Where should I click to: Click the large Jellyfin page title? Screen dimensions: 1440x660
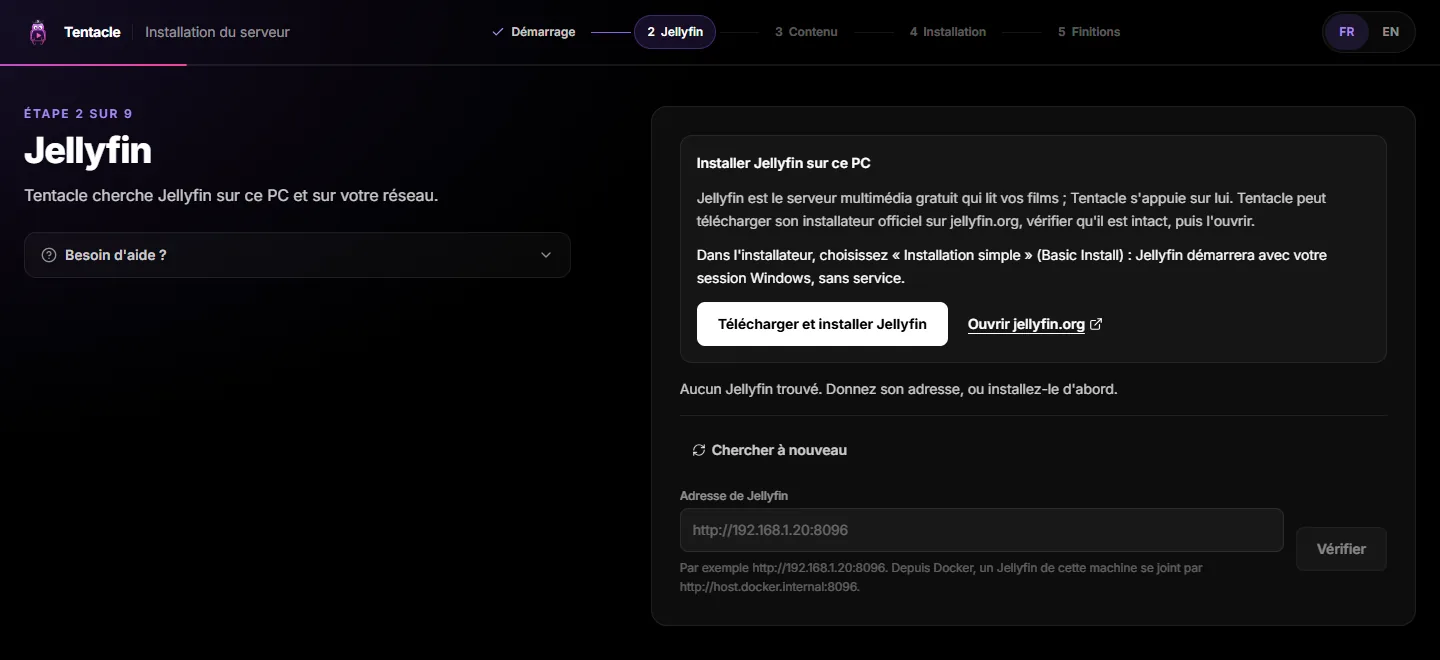pos(88,151)
